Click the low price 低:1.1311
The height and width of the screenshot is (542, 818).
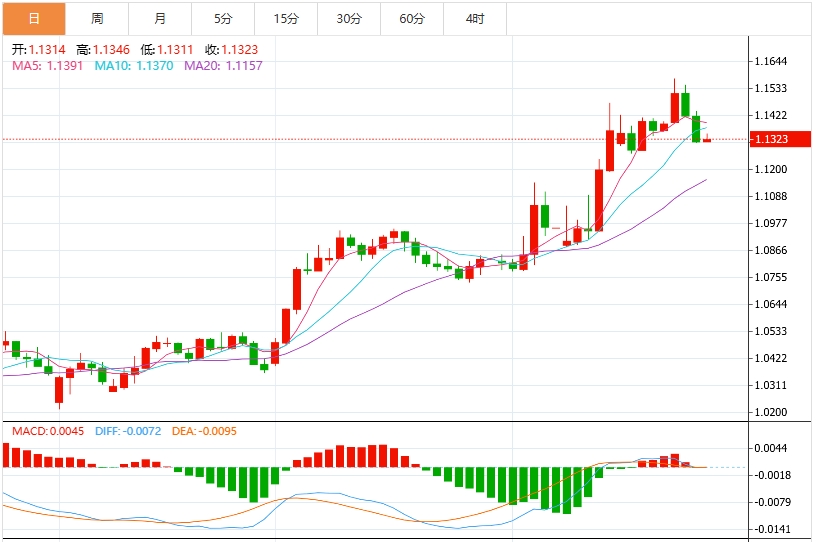point(167,50)
